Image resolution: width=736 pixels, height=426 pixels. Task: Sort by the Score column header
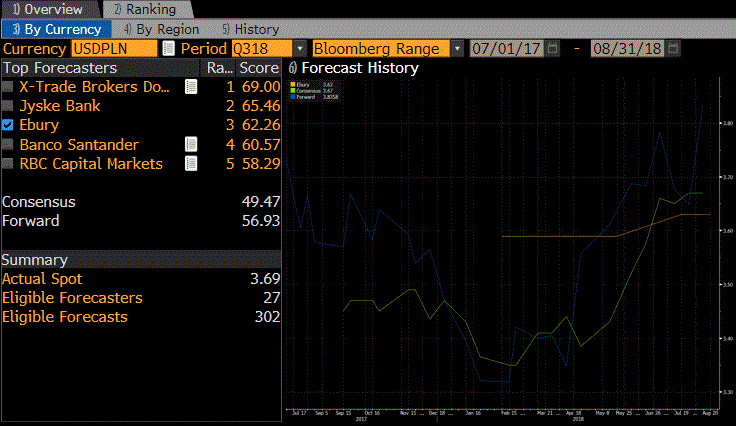[259, 68]
